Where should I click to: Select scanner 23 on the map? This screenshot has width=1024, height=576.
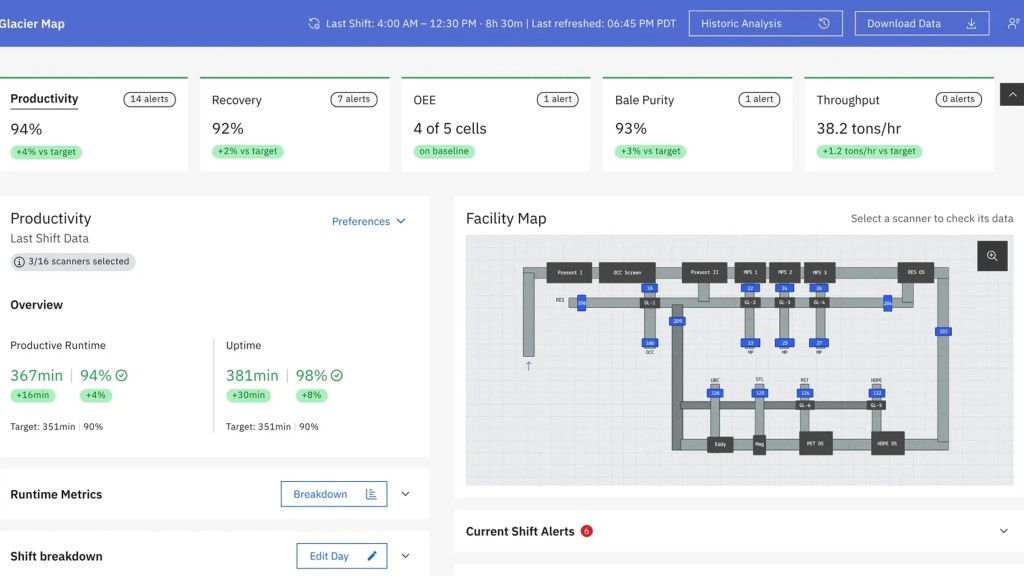pyautogui.click(x=750, y=343)
